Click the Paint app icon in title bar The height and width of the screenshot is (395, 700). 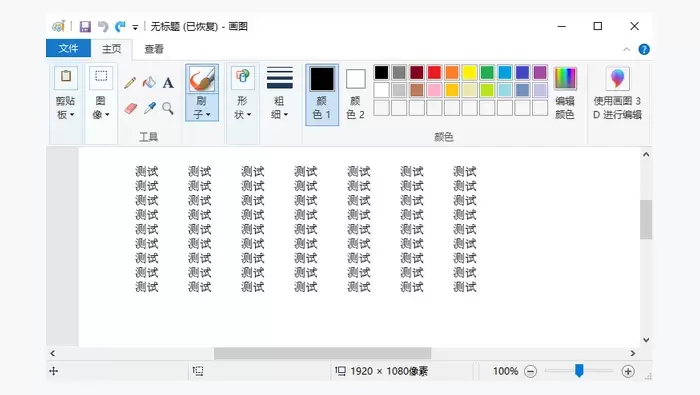point(58,26)
